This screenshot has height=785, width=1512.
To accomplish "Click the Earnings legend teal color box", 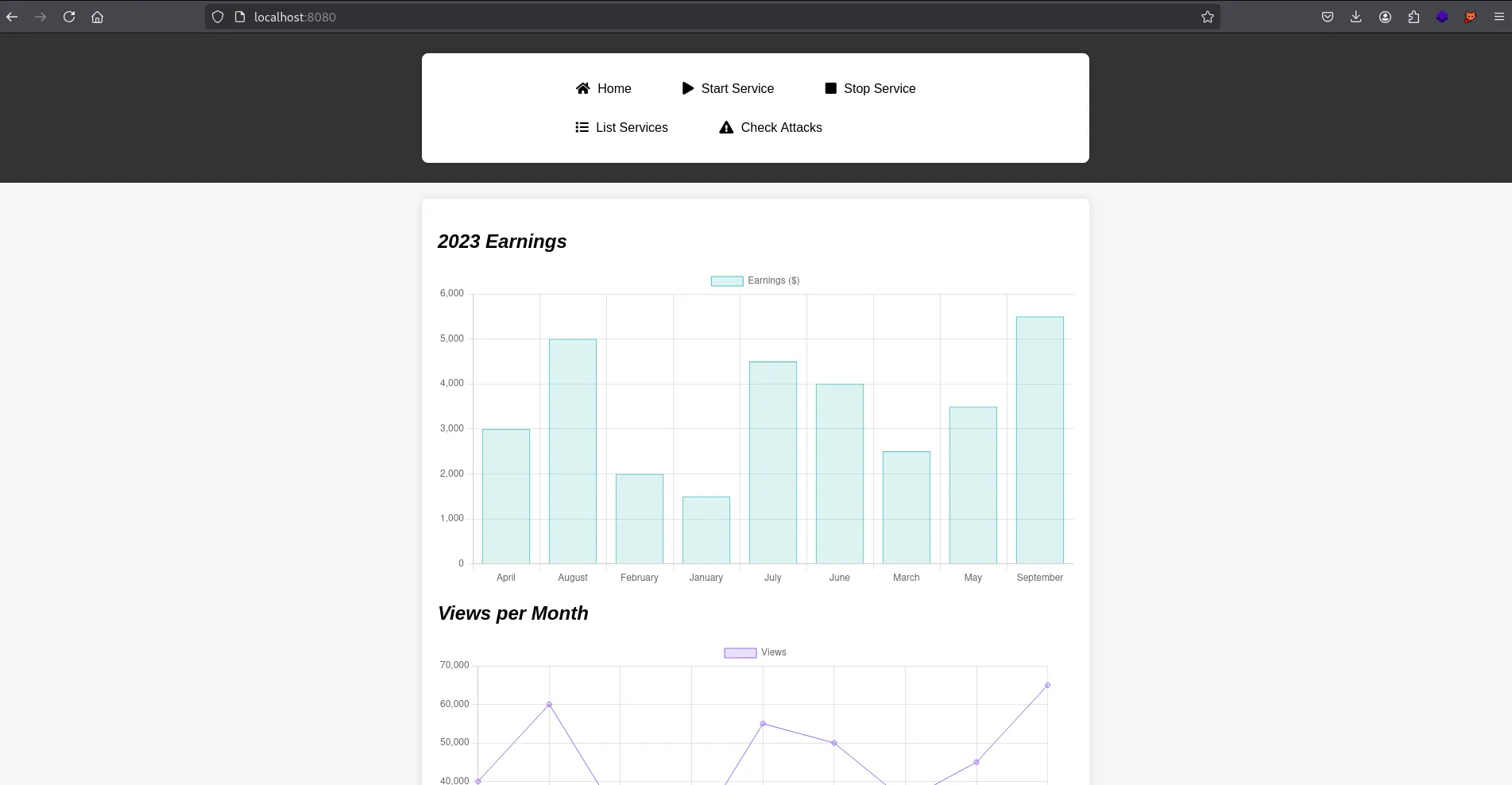I will pyautogui.click(x=727, y=281).
